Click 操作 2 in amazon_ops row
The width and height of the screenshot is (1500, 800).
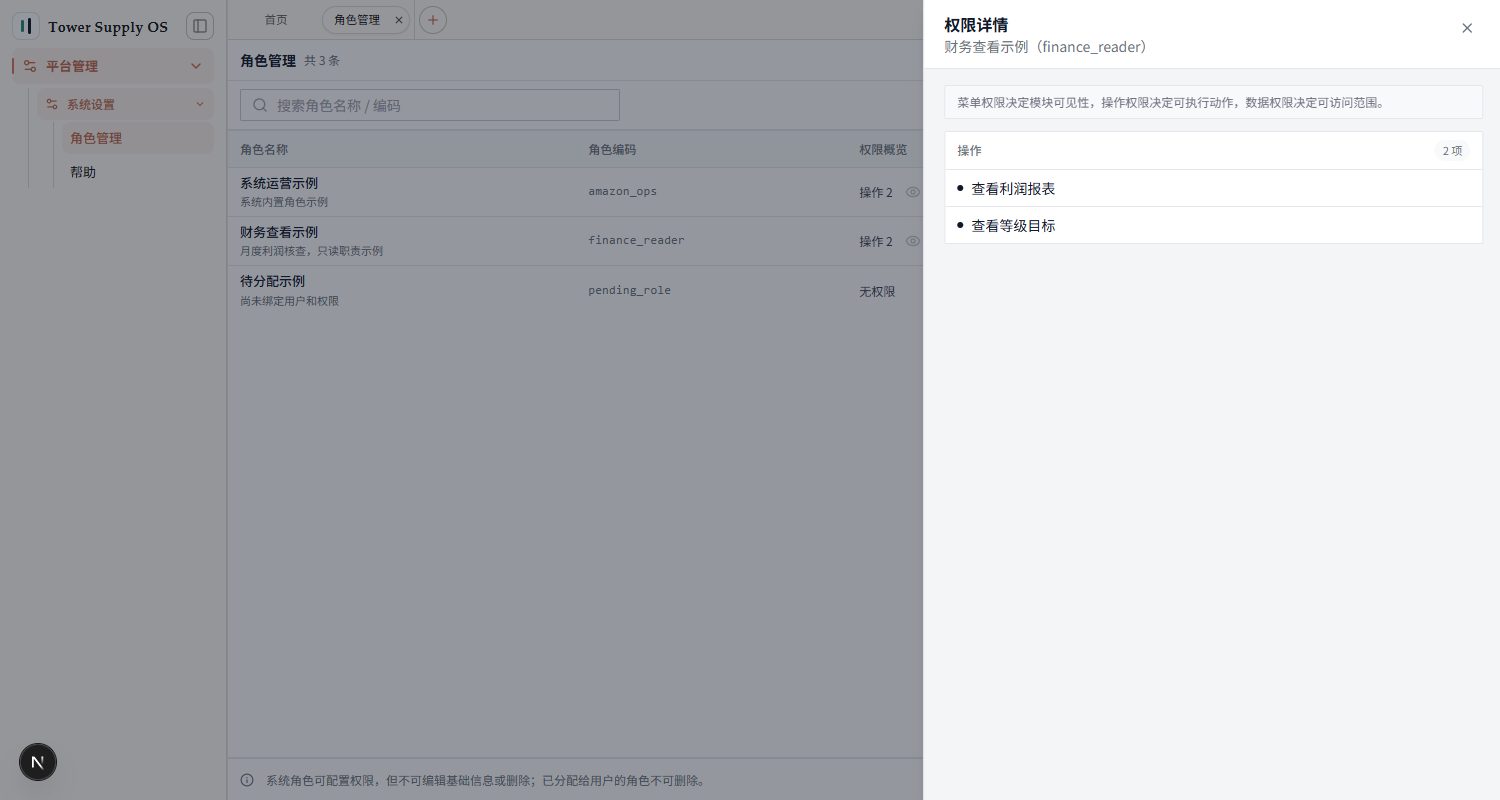pos(876,192)
